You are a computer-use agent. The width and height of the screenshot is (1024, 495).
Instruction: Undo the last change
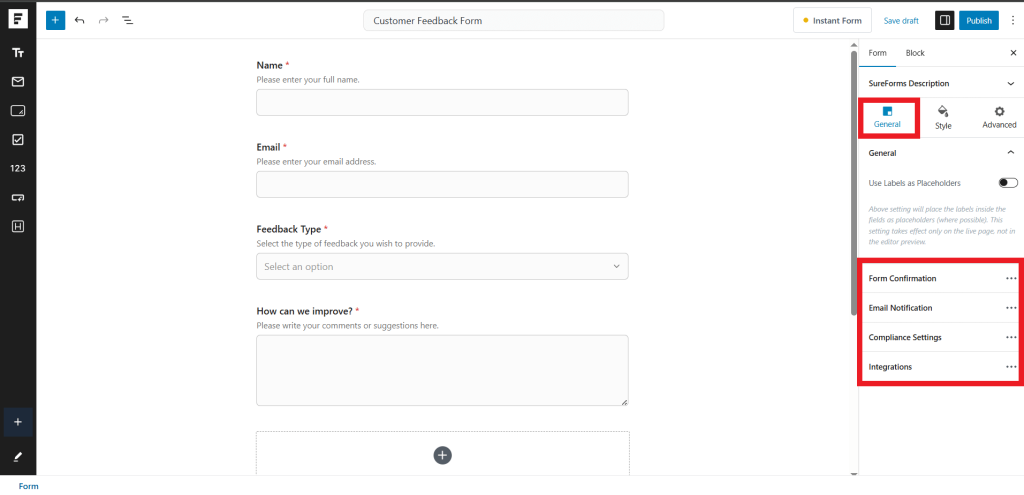pos(80,20)
